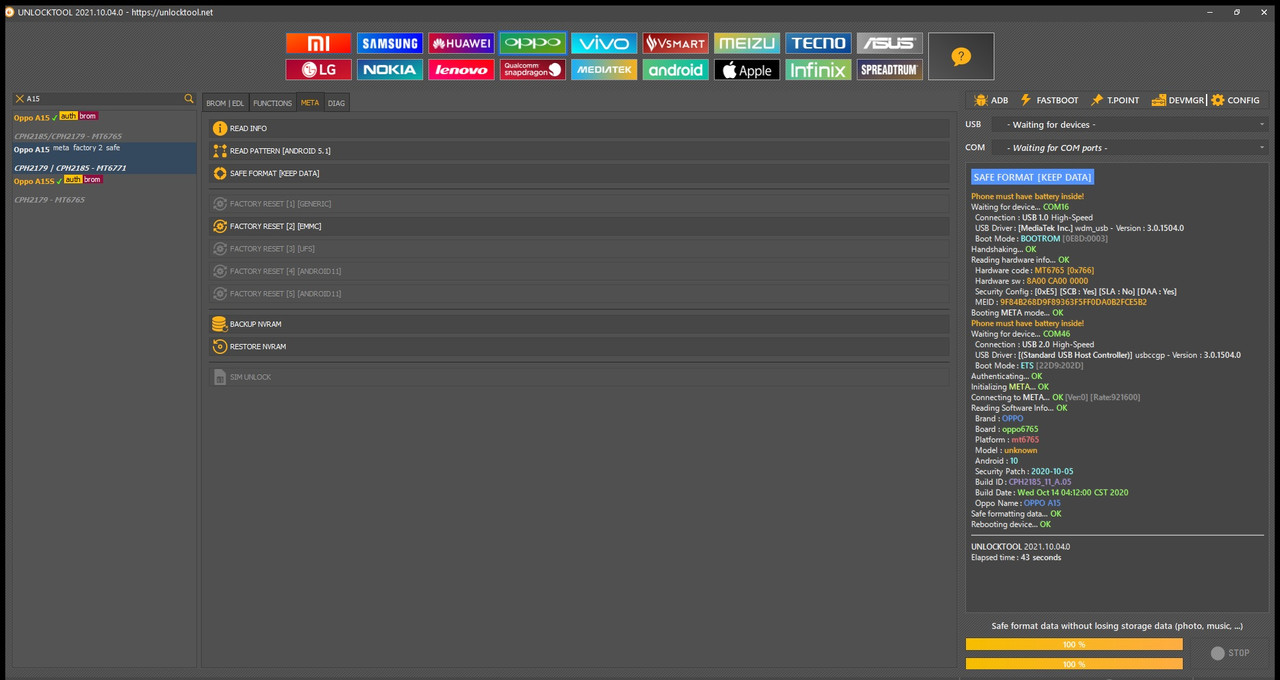
Task: Open the T.POINT tool
Action: [x=1114, y=100]
